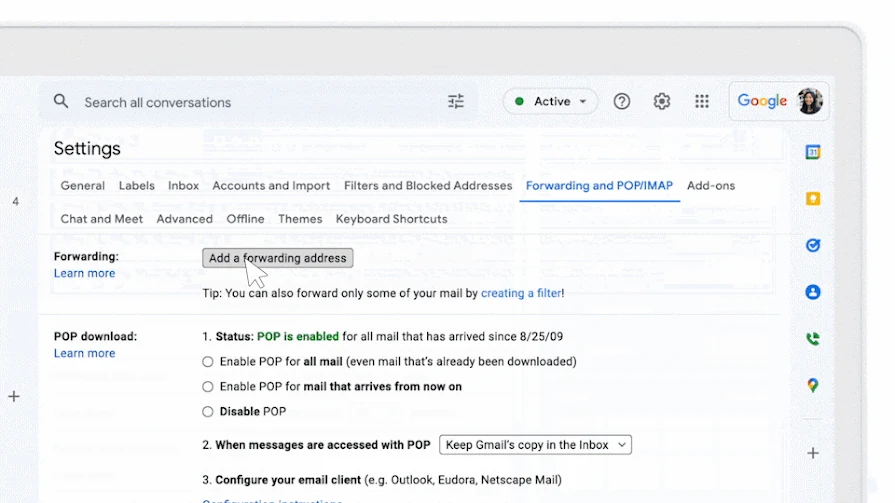This screenshot has width=895, height=503.
Task: Open Google Maps in side panel
Action: point(813,385)
